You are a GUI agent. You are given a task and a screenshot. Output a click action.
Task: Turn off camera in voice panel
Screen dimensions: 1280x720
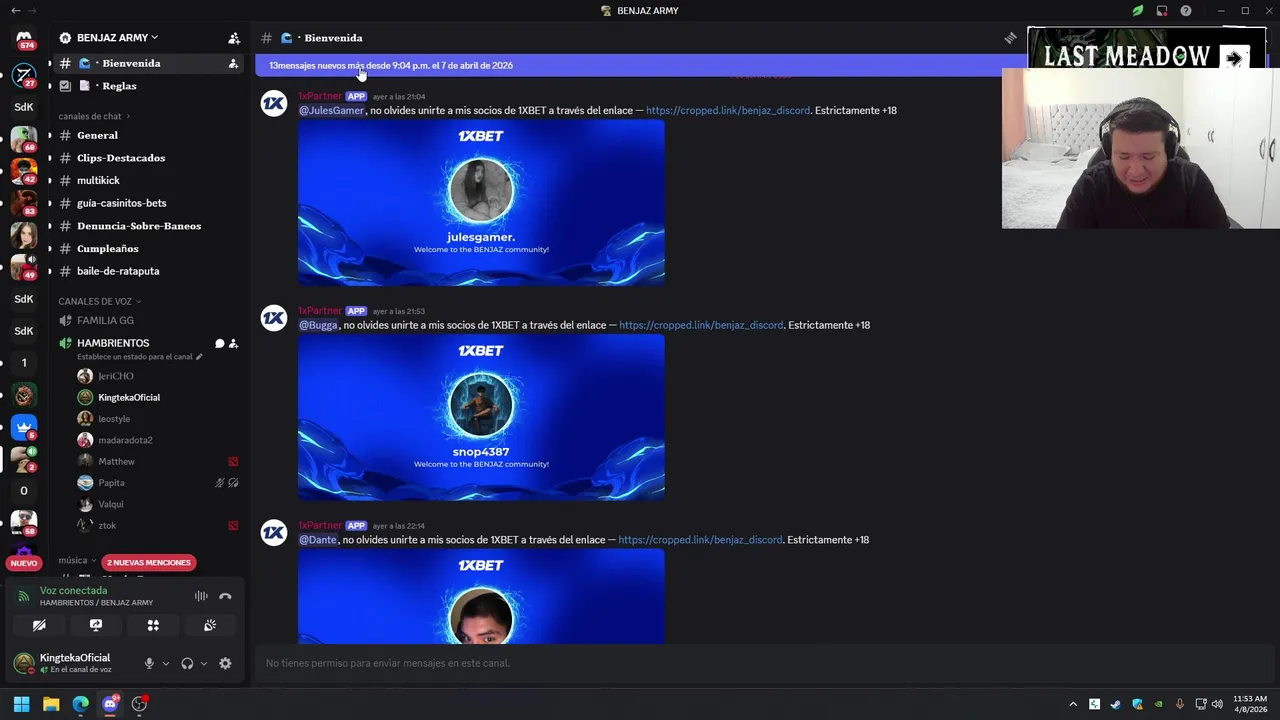click(39, 625)
